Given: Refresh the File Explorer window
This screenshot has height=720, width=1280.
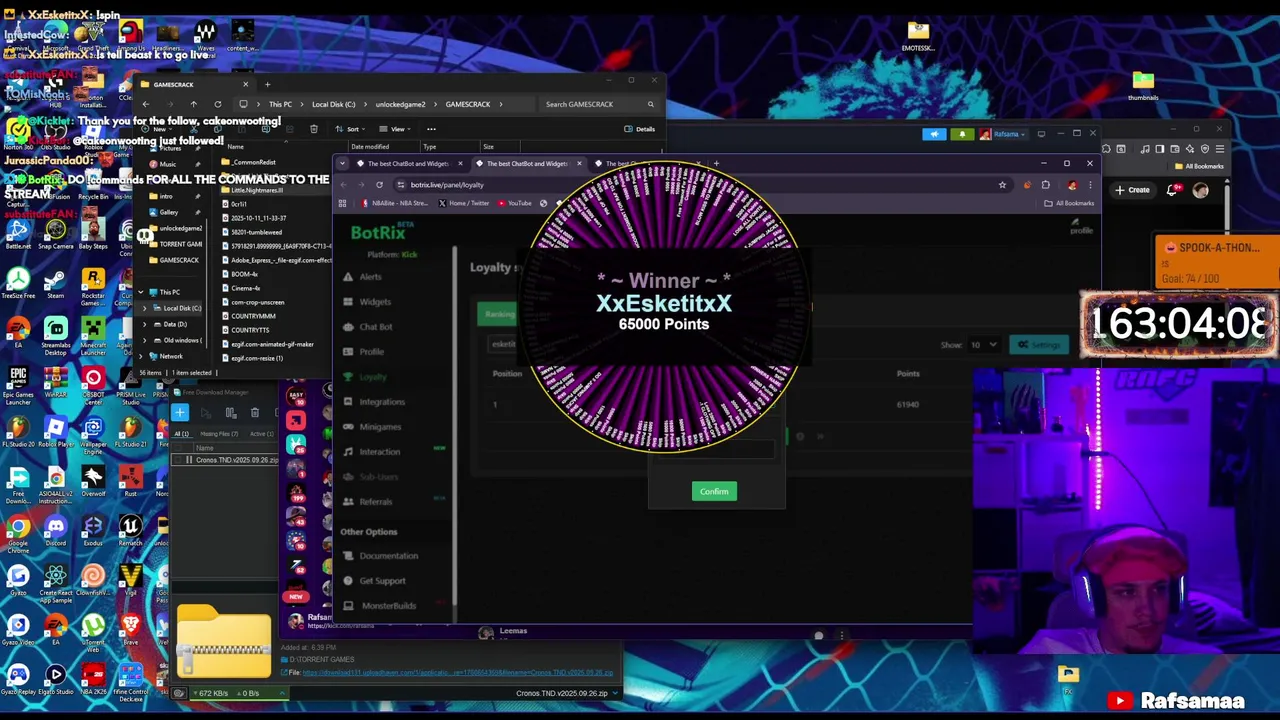Looking at the screenshot, I should click(217, 104).
